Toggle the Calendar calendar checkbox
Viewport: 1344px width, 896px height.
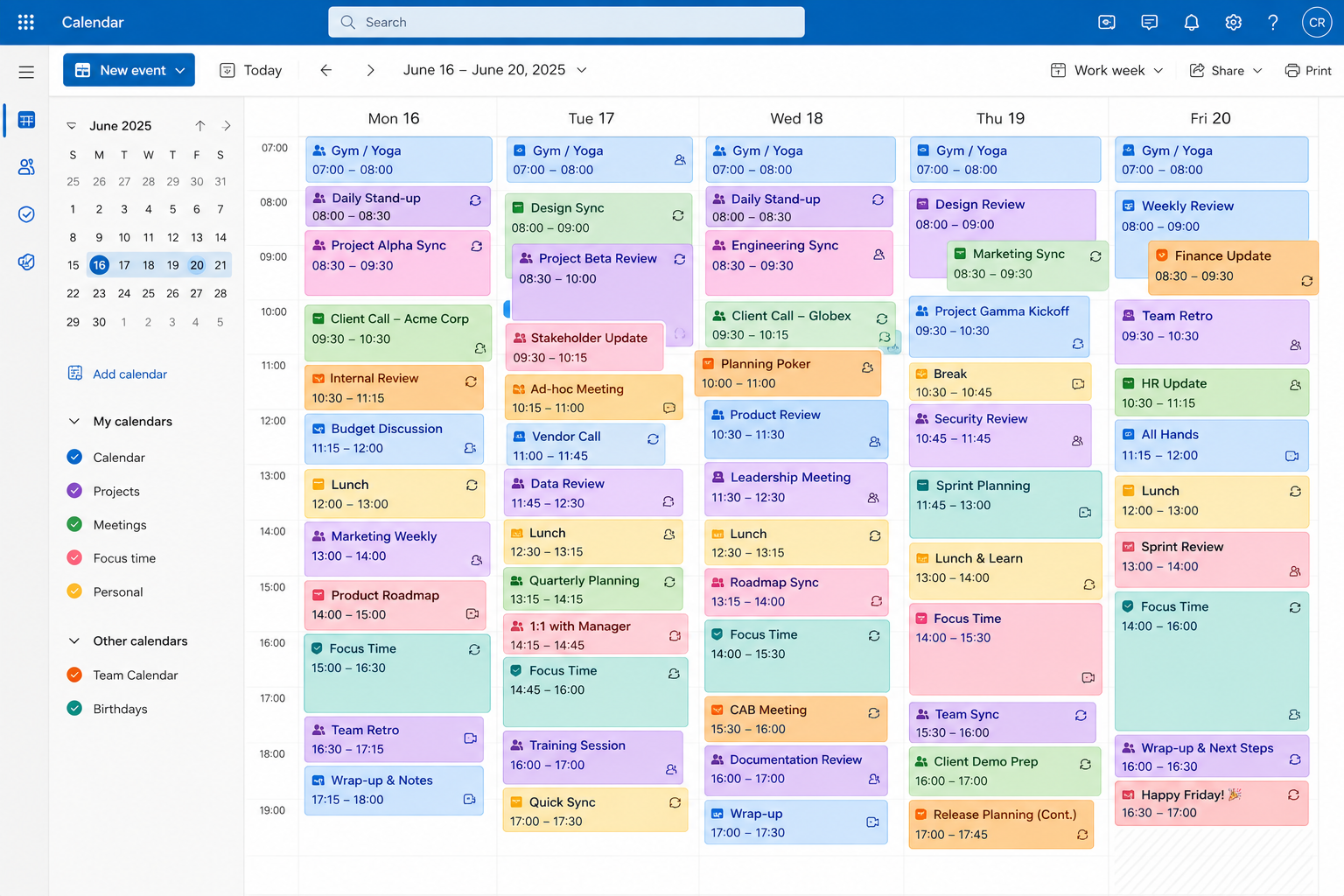[74, 457]
